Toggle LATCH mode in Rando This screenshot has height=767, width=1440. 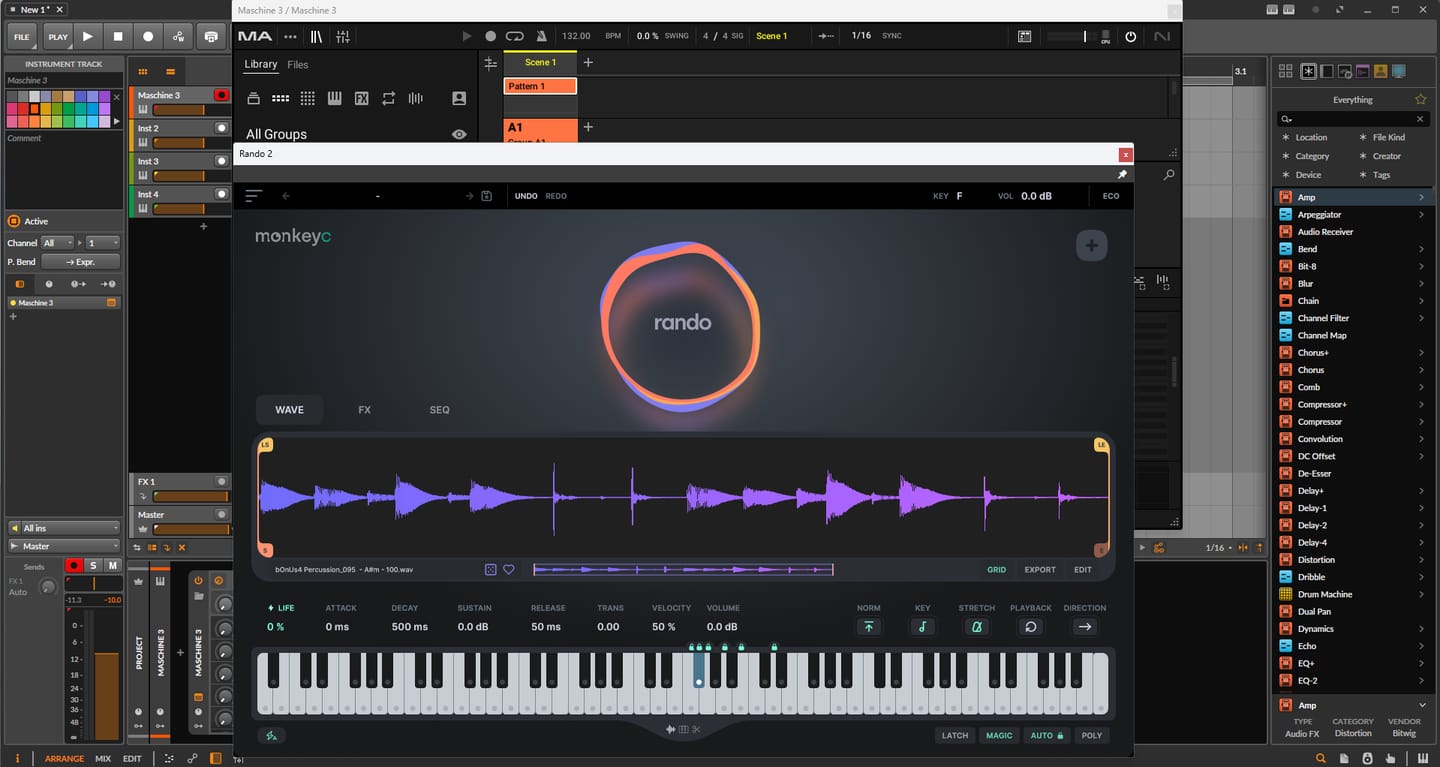(955, 736)
